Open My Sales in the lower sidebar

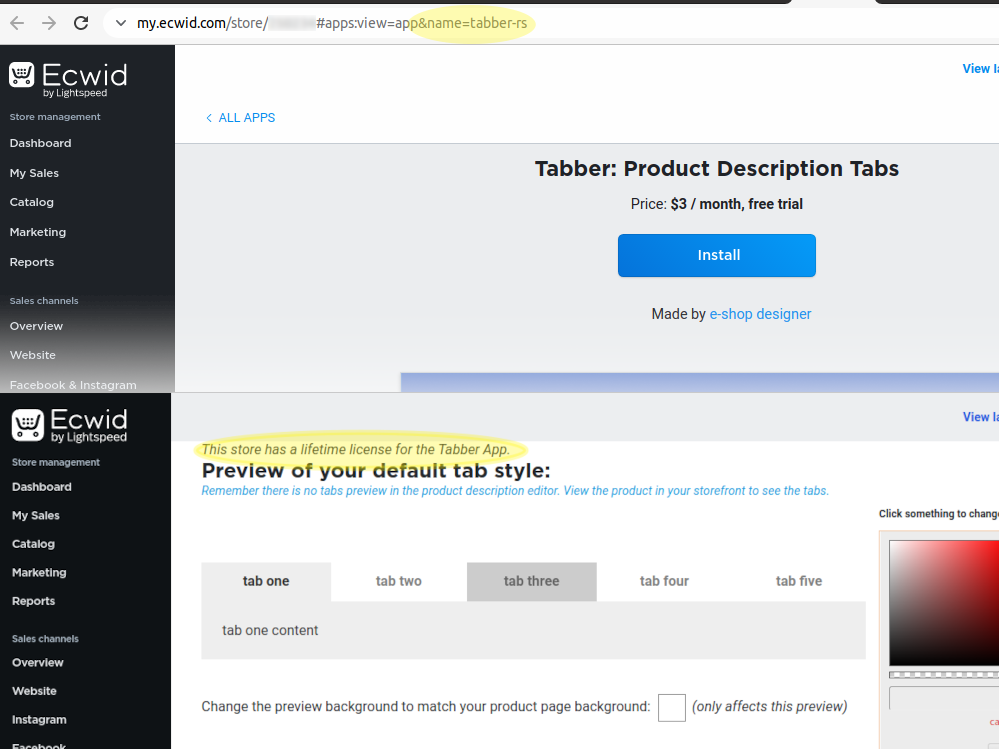coord(36,515)
